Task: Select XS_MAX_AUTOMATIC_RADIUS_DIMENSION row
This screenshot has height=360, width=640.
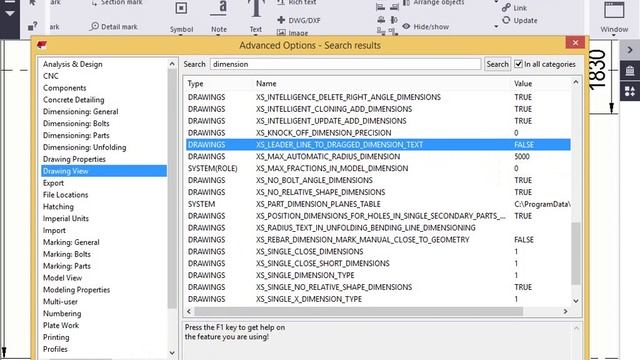Action: (378, 156)
